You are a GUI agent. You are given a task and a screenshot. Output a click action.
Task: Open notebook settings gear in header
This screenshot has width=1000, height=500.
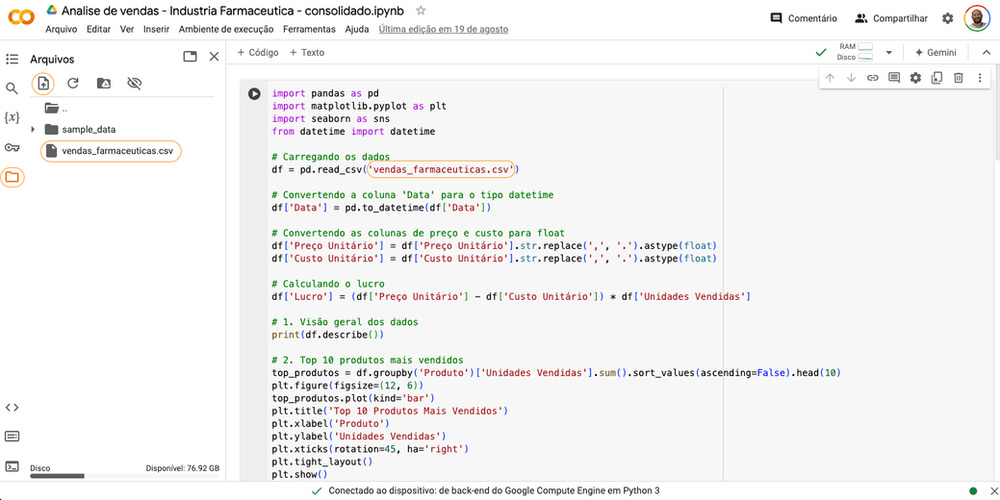coord(948,18)
